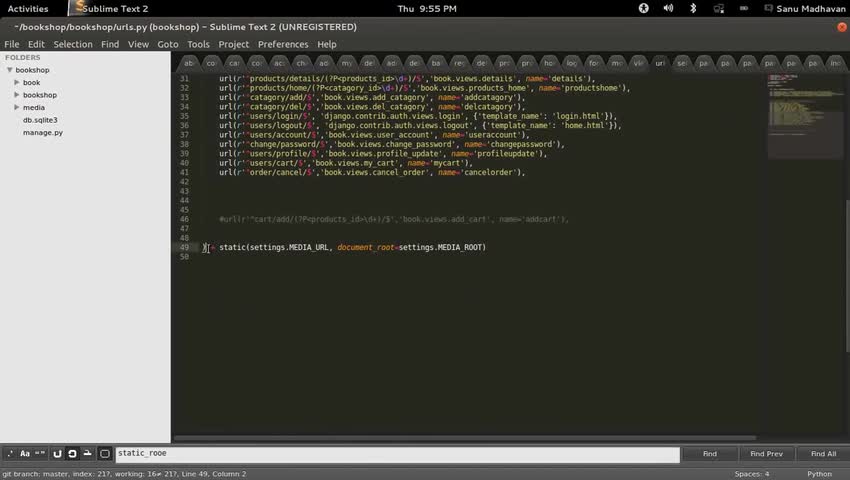Toggle whole word match option
Image resolution: width=850 pixels, height=480 pixels.
41,454
